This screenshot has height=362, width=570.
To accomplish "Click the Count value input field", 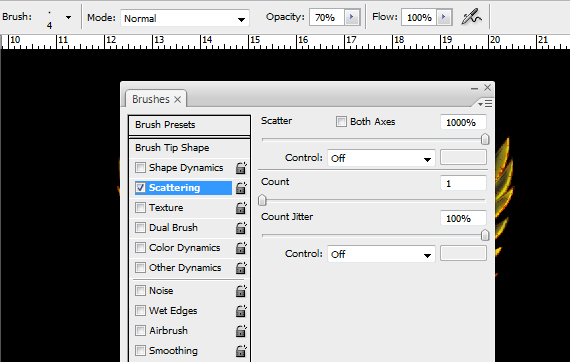I will tap(463, 183).
